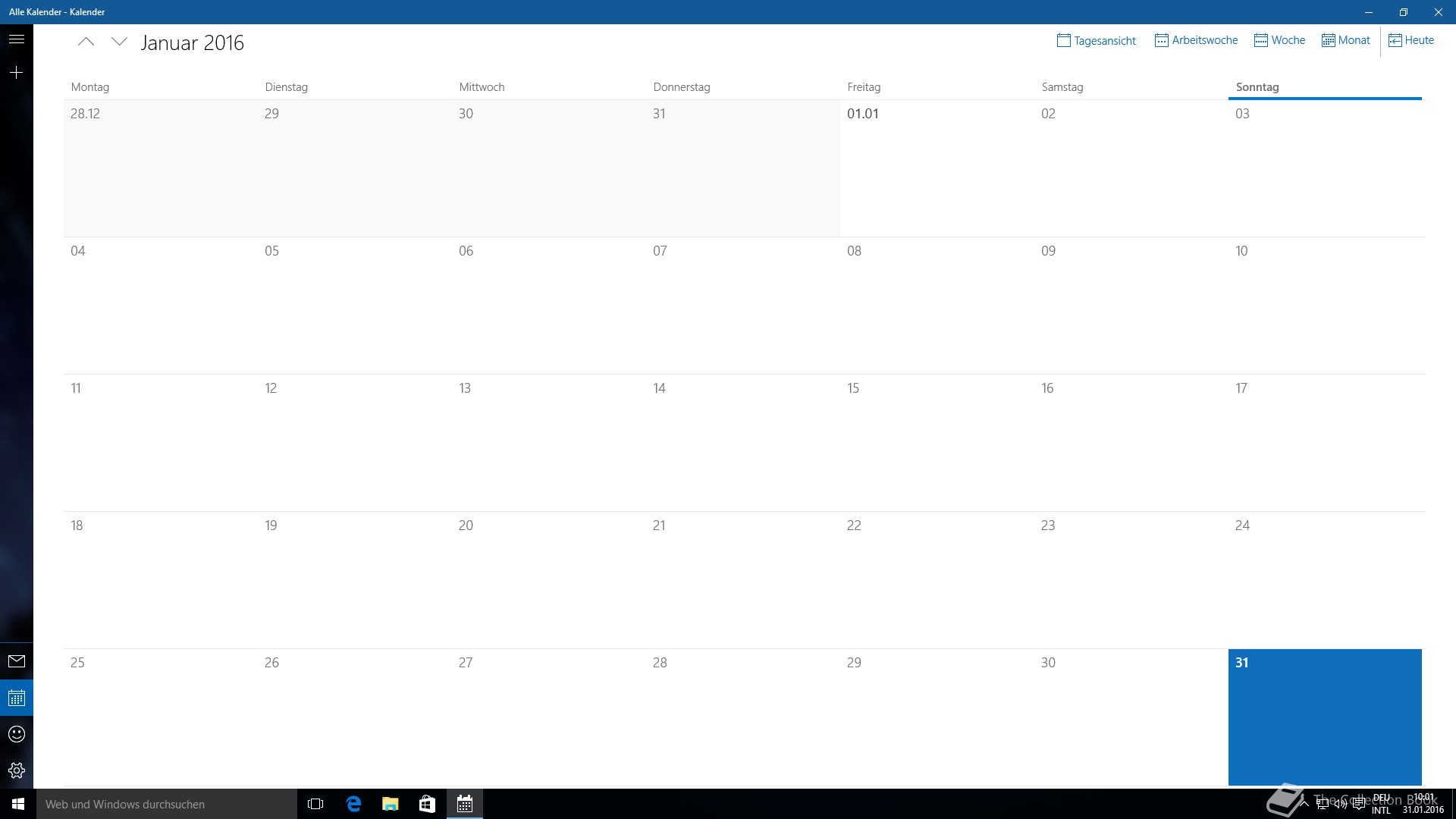Jump to today with Heute
The height and width of the screenshot is (819, 1456).
click(1411, 40)
